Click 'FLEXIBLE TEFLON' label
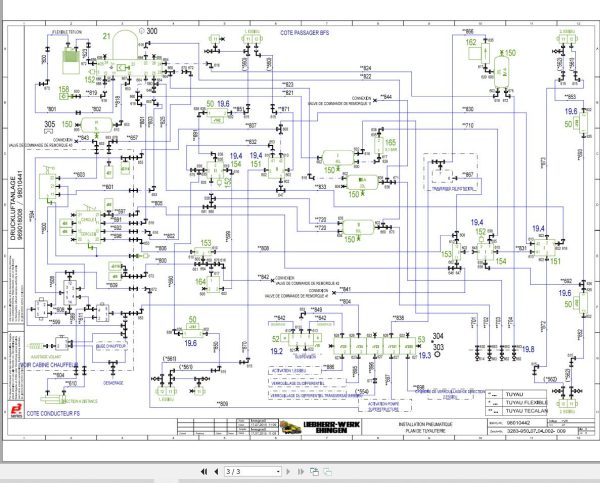Viewport: 600px width, 483px height. (x=67, y=32)
